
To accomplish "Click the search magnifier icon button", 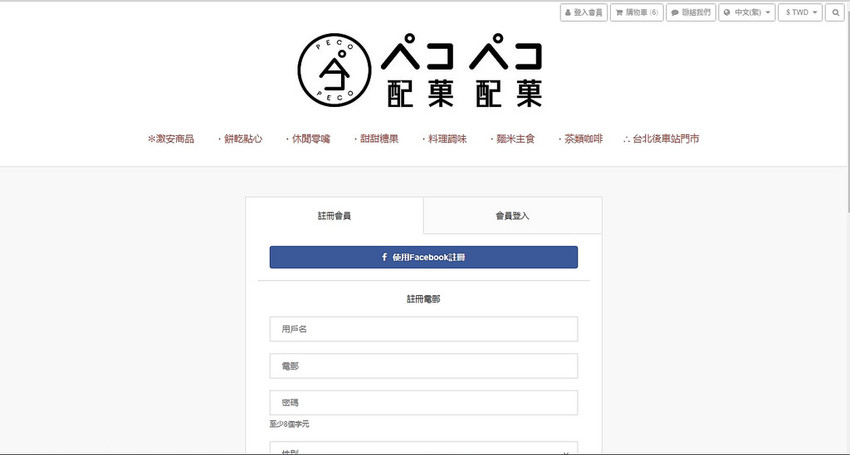I will [835, 12].
